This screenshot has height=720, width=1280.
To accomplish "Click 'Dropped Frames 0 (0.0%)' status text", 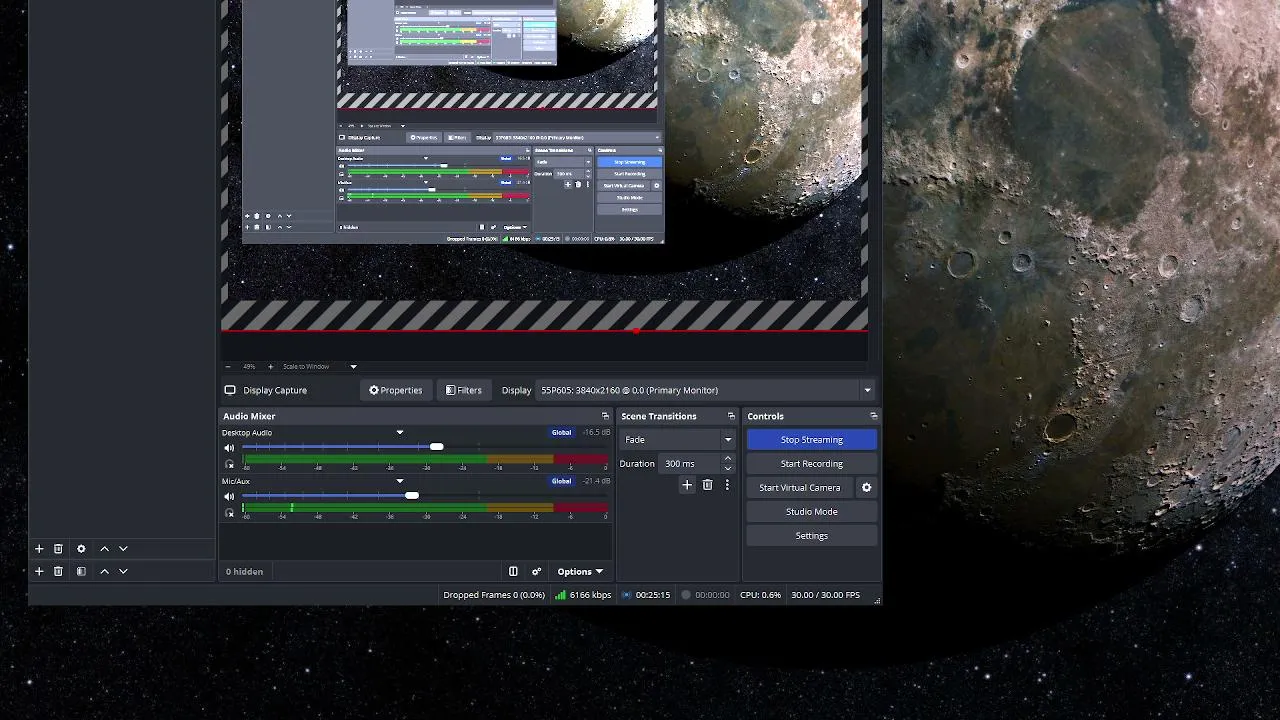I will pos(494,595).
